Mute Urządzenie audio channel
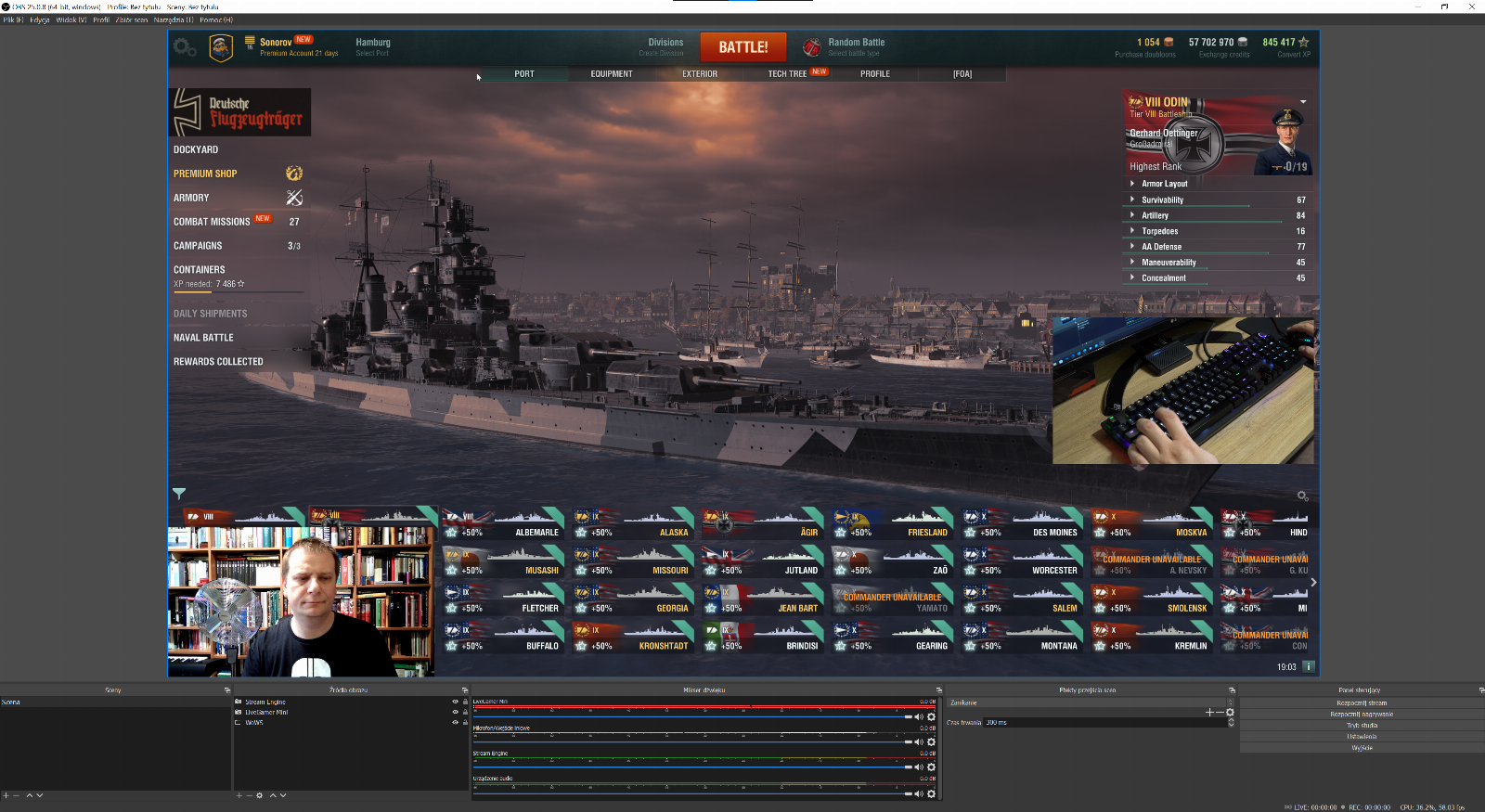Viewport: 1485px width, 812px height. [x=919, y=793]
